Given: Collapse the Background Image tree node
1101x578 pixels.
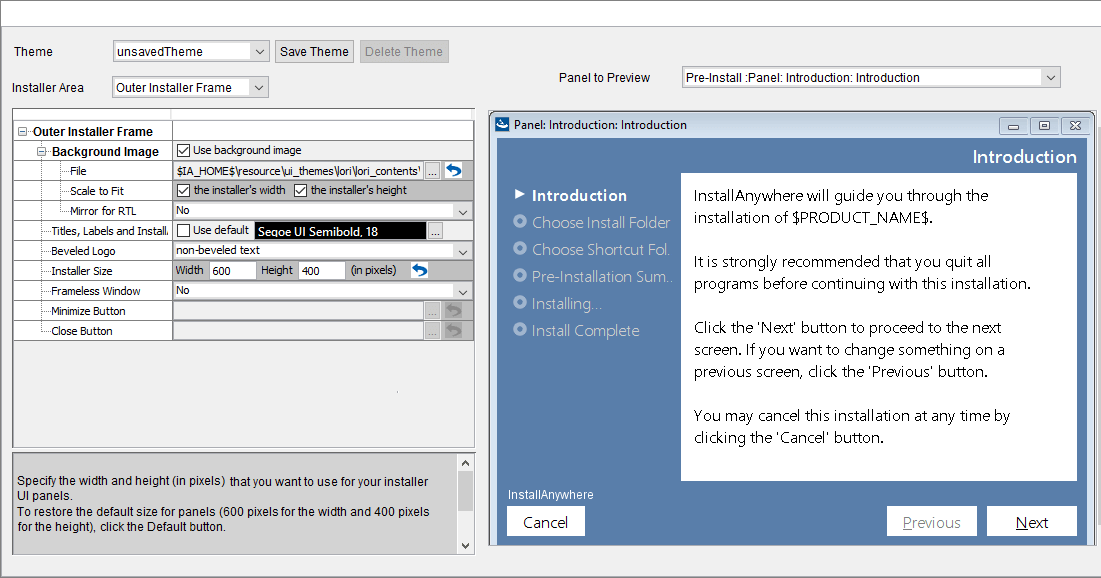Looking at the screenshot, I should pyautogui.click(x=39, y=150).
